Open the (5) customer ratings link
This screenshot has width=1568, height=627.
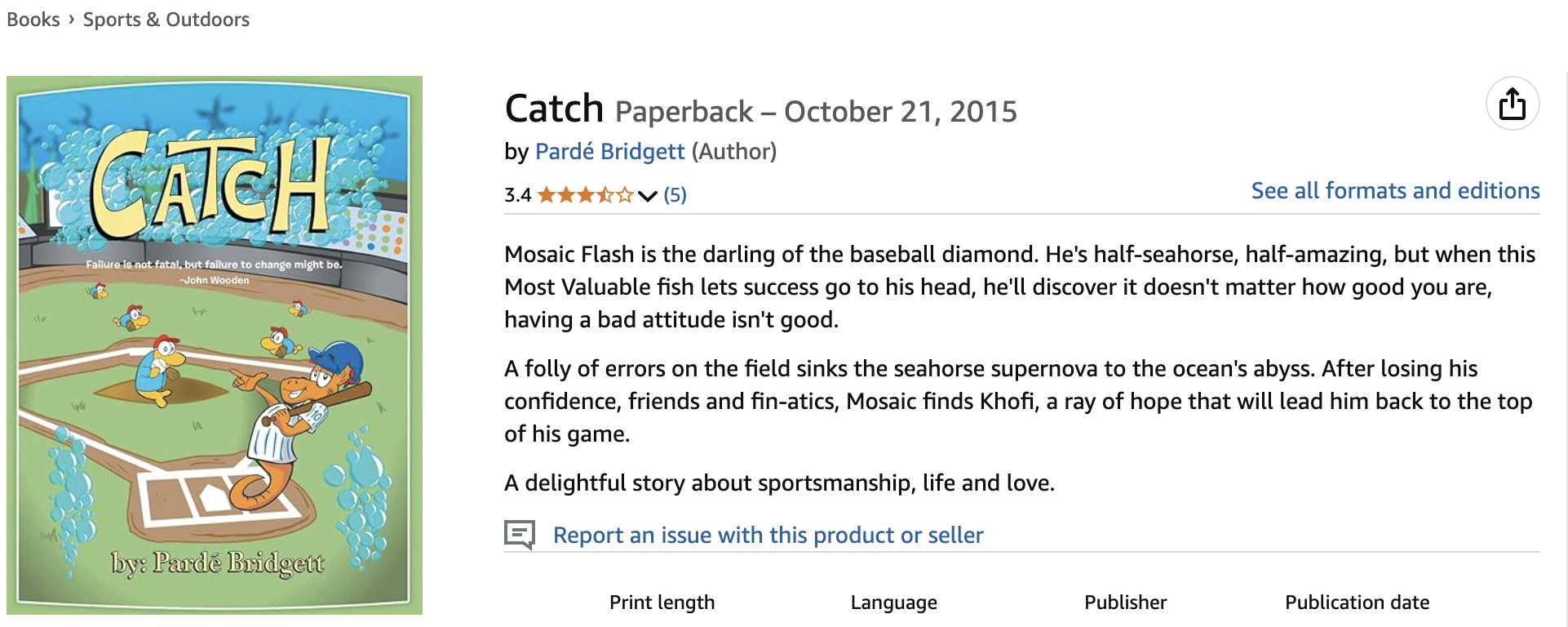675,195
